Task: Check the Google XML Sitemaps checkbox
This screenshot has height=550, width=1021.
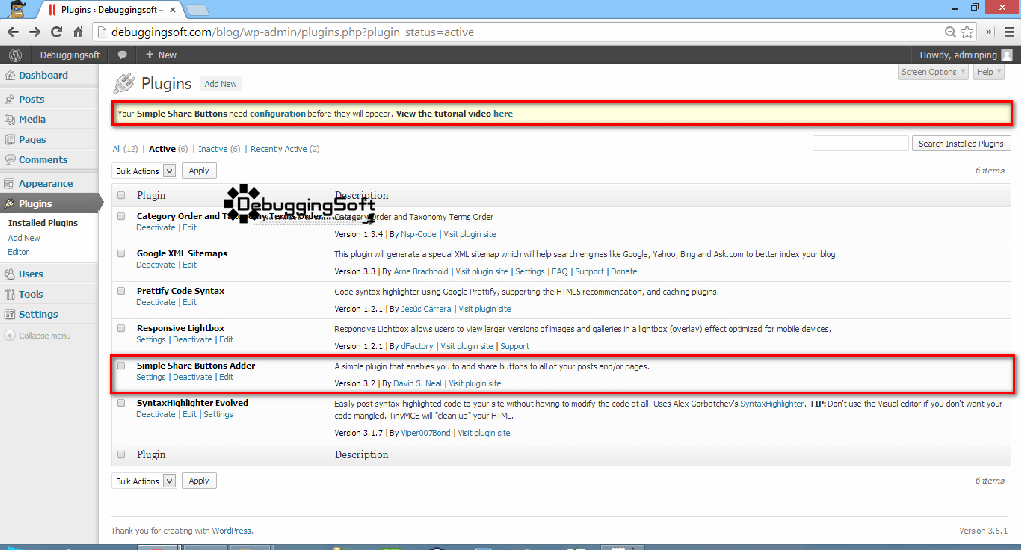Action: pyautogui.click(x=121, y=253)
